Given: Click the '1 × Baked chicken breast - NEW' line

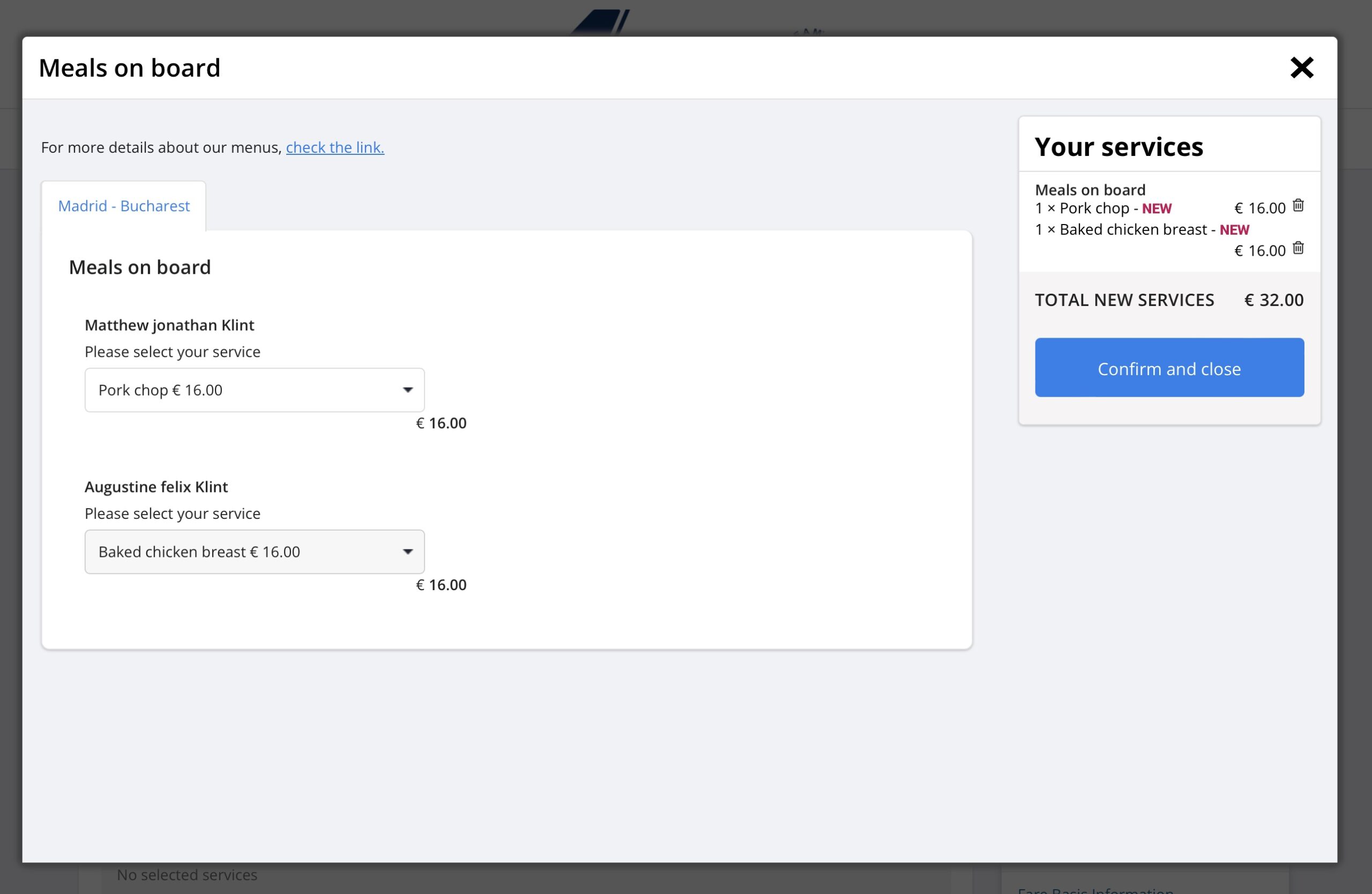Looking at the screenshot, I should point(1142,229).
